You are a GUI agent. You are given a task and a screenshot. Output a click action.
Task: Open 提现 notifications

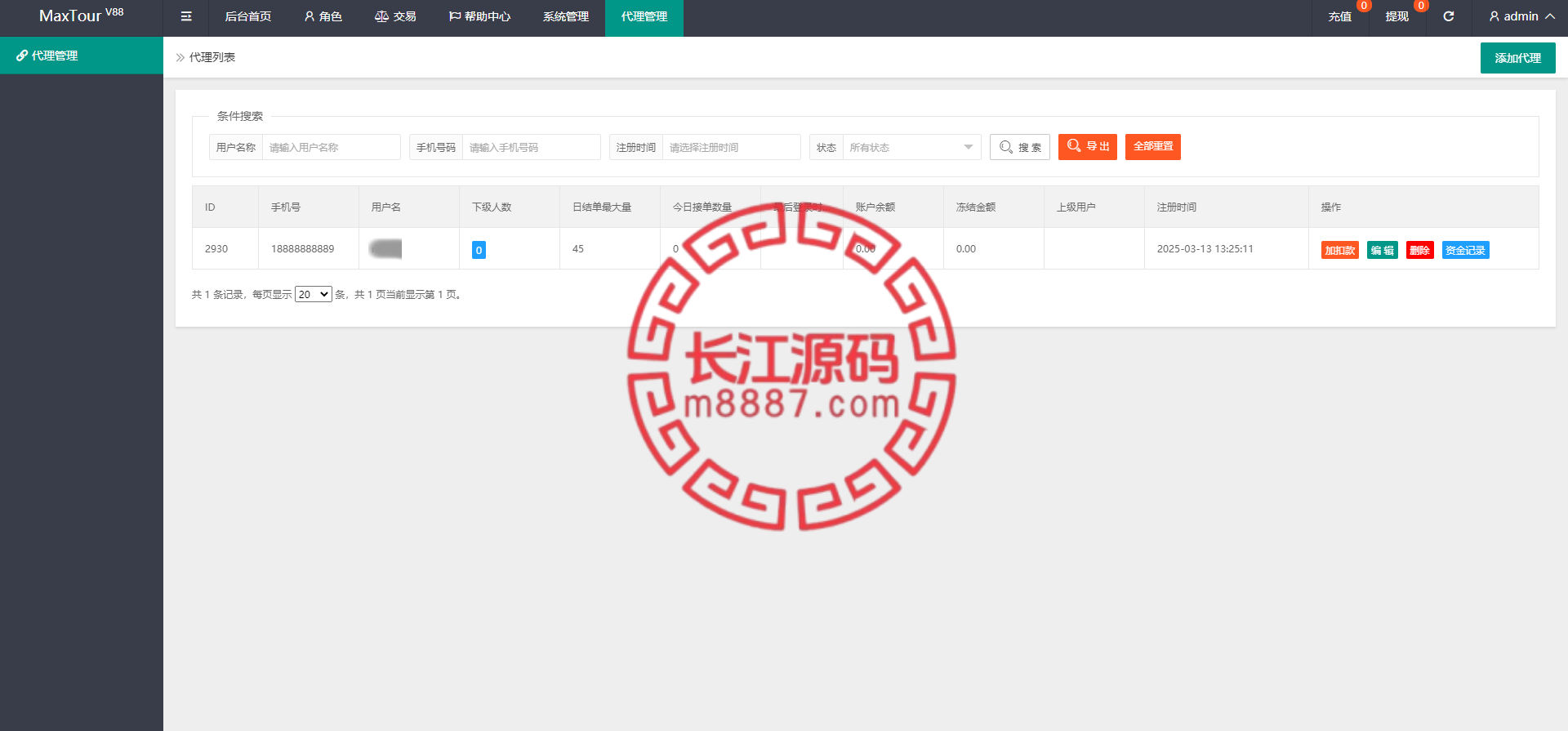1397,16
